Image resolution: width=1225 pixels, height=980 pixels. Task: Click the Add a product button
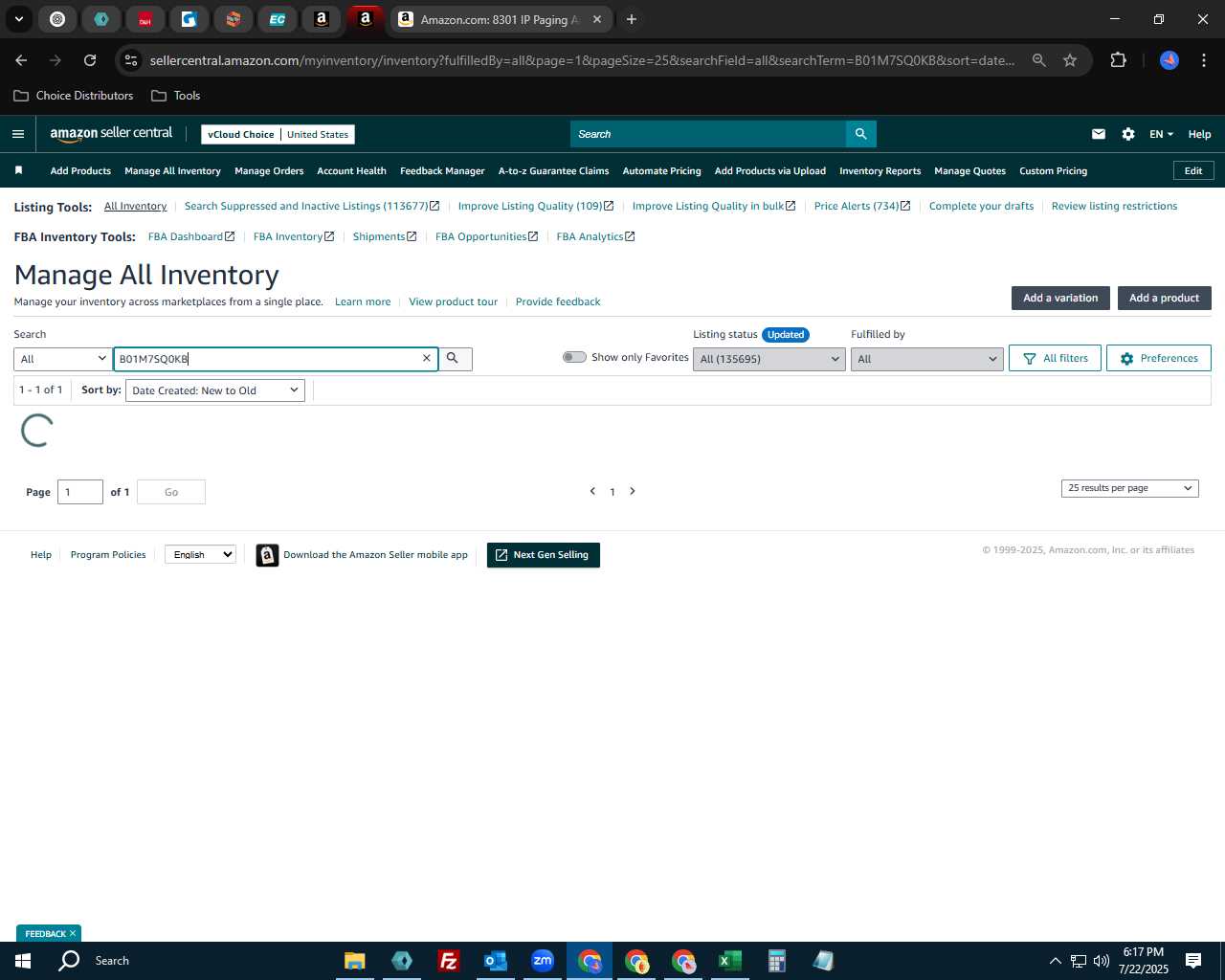(1164, 298)
